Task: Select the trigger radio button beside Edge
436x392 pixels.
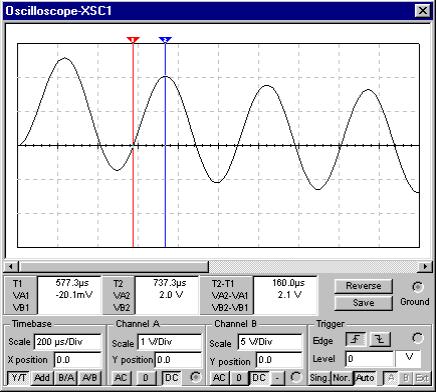Action: [417, 338]
